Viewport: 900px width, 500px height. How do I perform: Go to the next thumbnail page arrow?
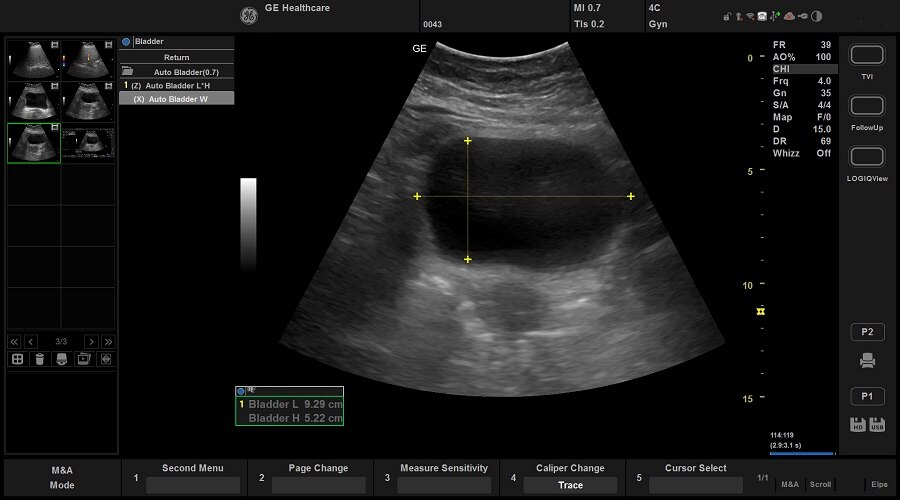coord(91,341)
